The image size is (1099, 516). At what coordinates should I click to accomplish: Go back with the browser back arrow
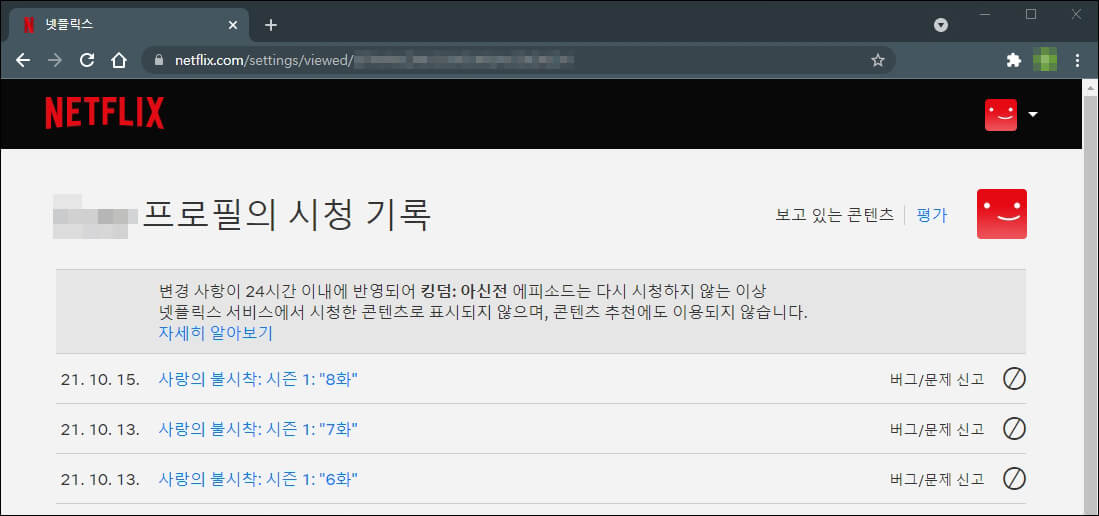click(x=23, y=60)
